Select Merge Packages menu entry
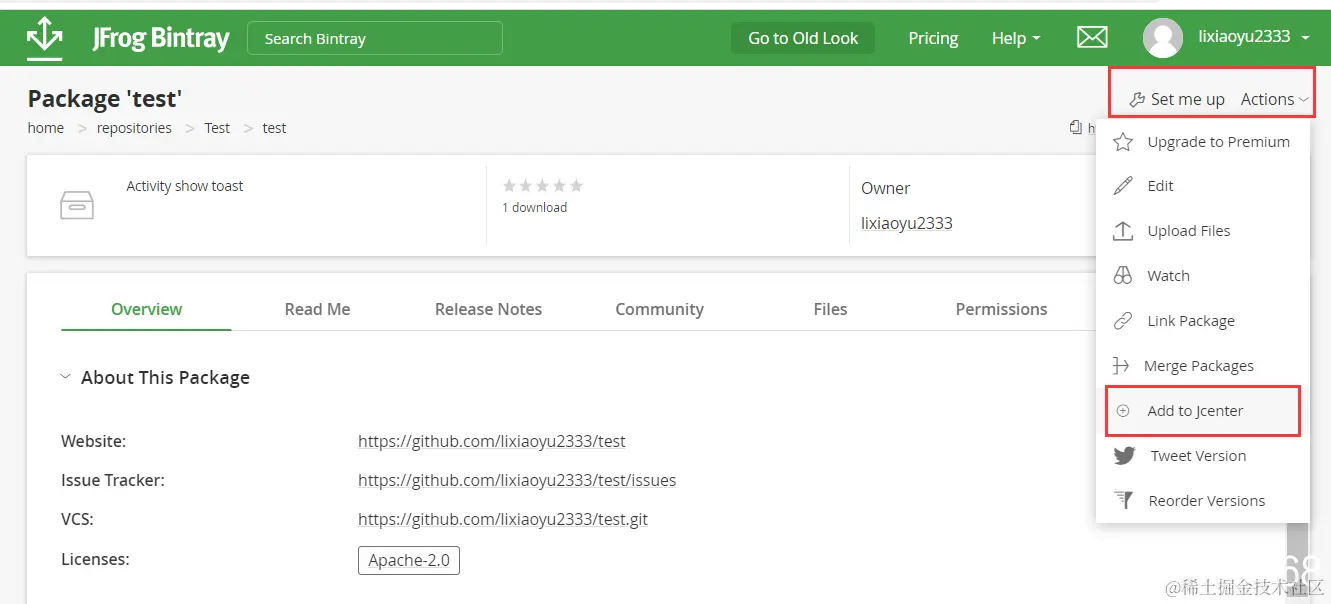Screen dimensions: 1331x604 click(x=1203, y=366)
